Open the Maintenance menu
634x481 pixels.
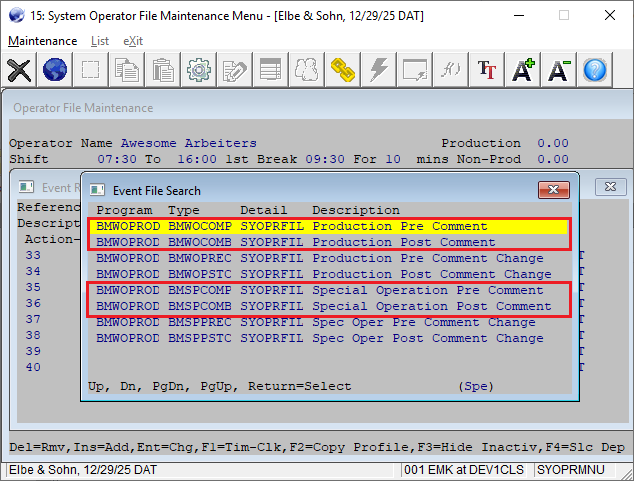(x=42, y=41)
